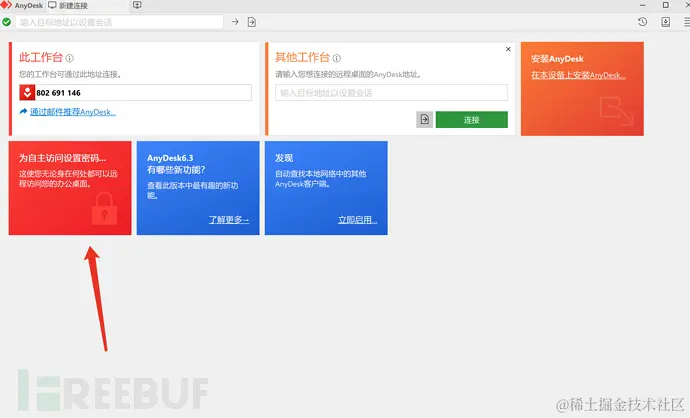Image resolution: width=690 pixels, height=418 pixels.
Task: Open 在本设备上安装AnyDesk link
Action: point(578,75)
